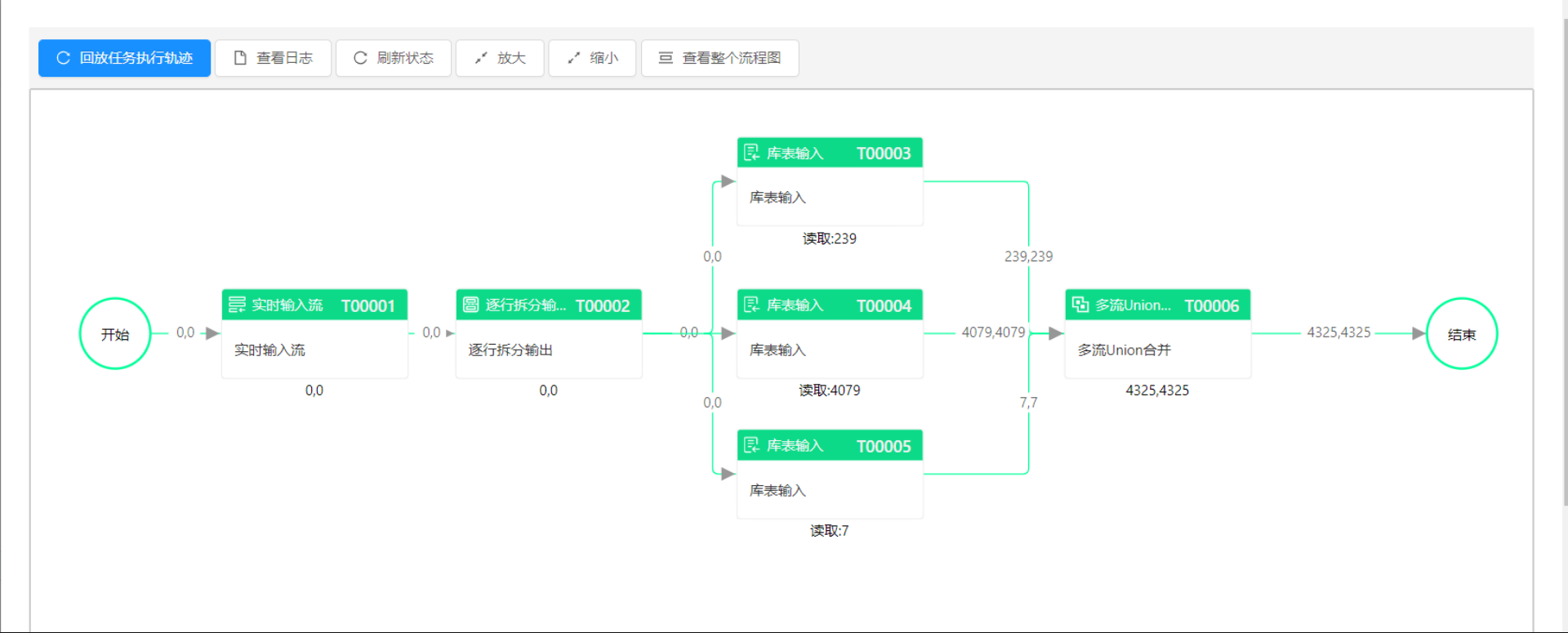Screen dimensions: 1568x633
Task: Select the 开始 start node circle
Action: coord(115,333)
